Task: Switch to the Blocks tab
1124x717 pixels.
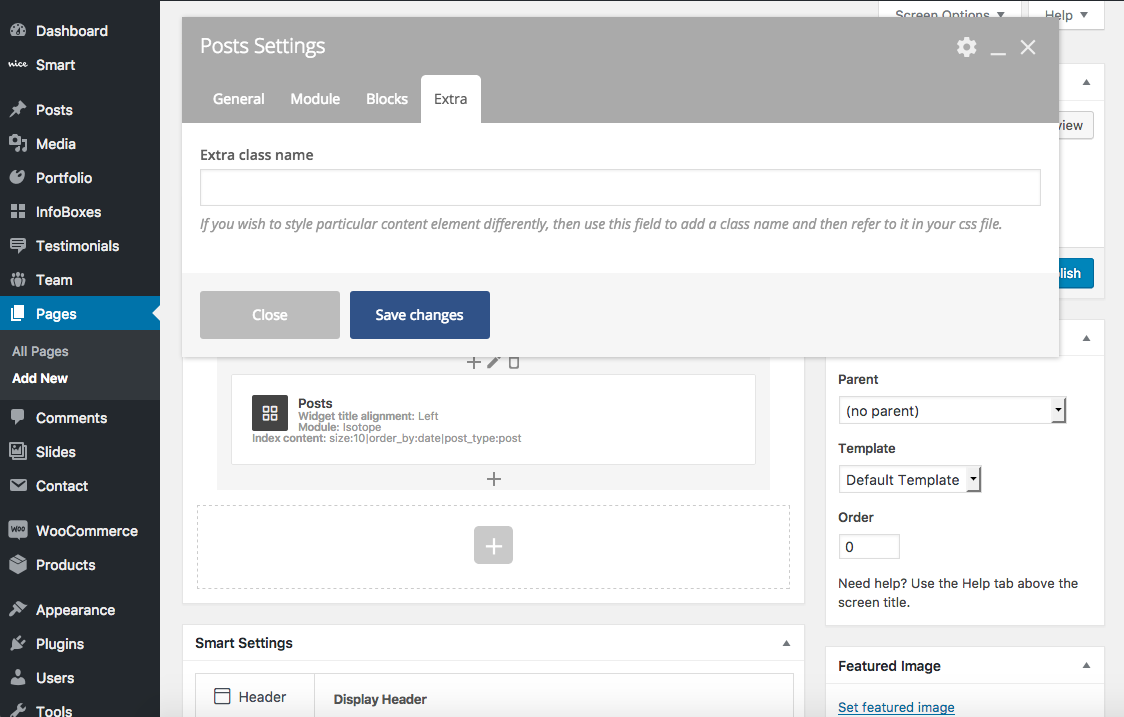Action: point(387,99)
